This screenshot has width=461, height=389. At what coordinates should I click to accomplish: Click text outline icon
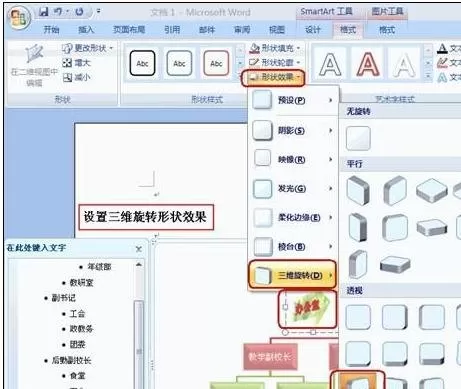(442, 63)
